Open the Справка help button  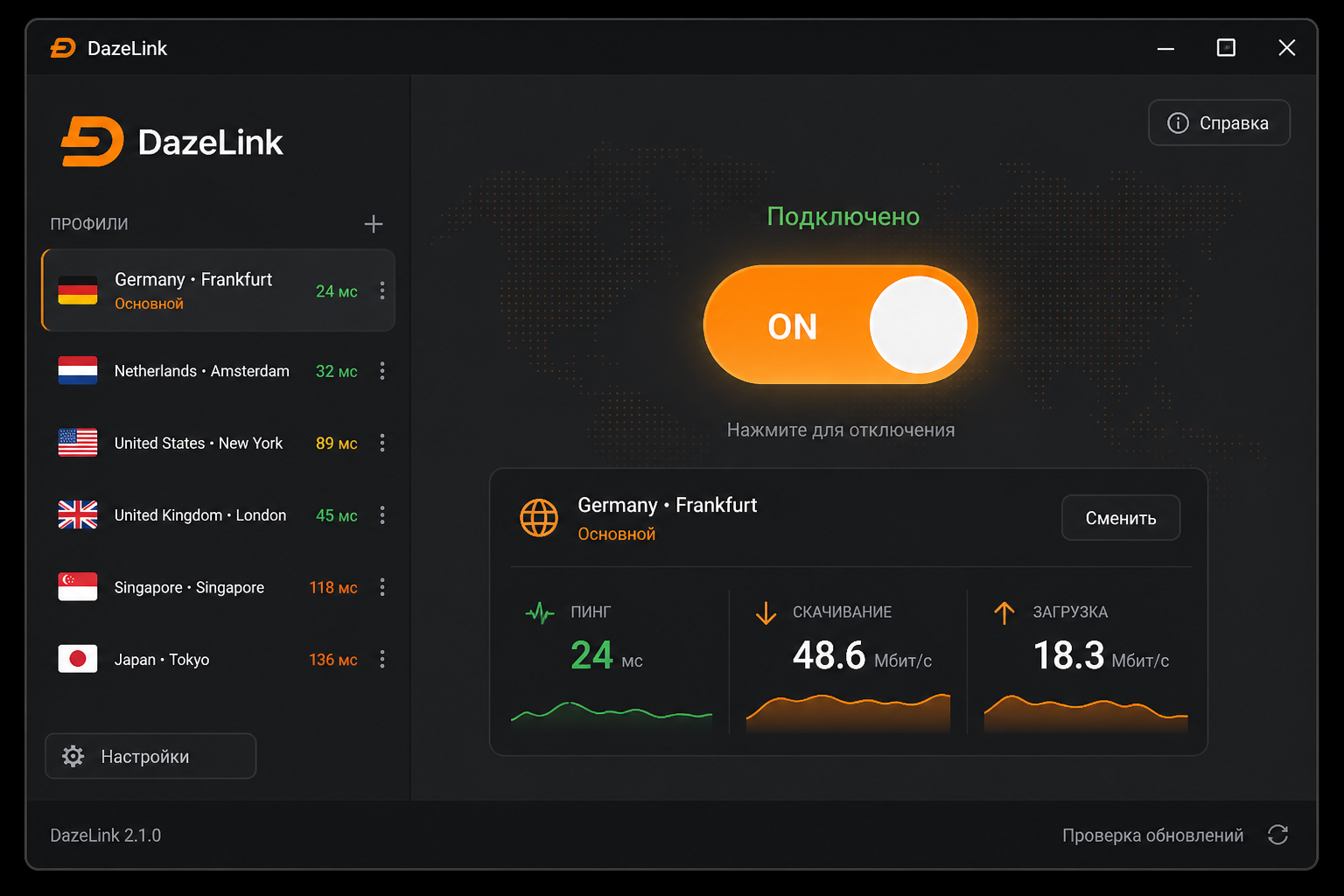(1219, 122)
